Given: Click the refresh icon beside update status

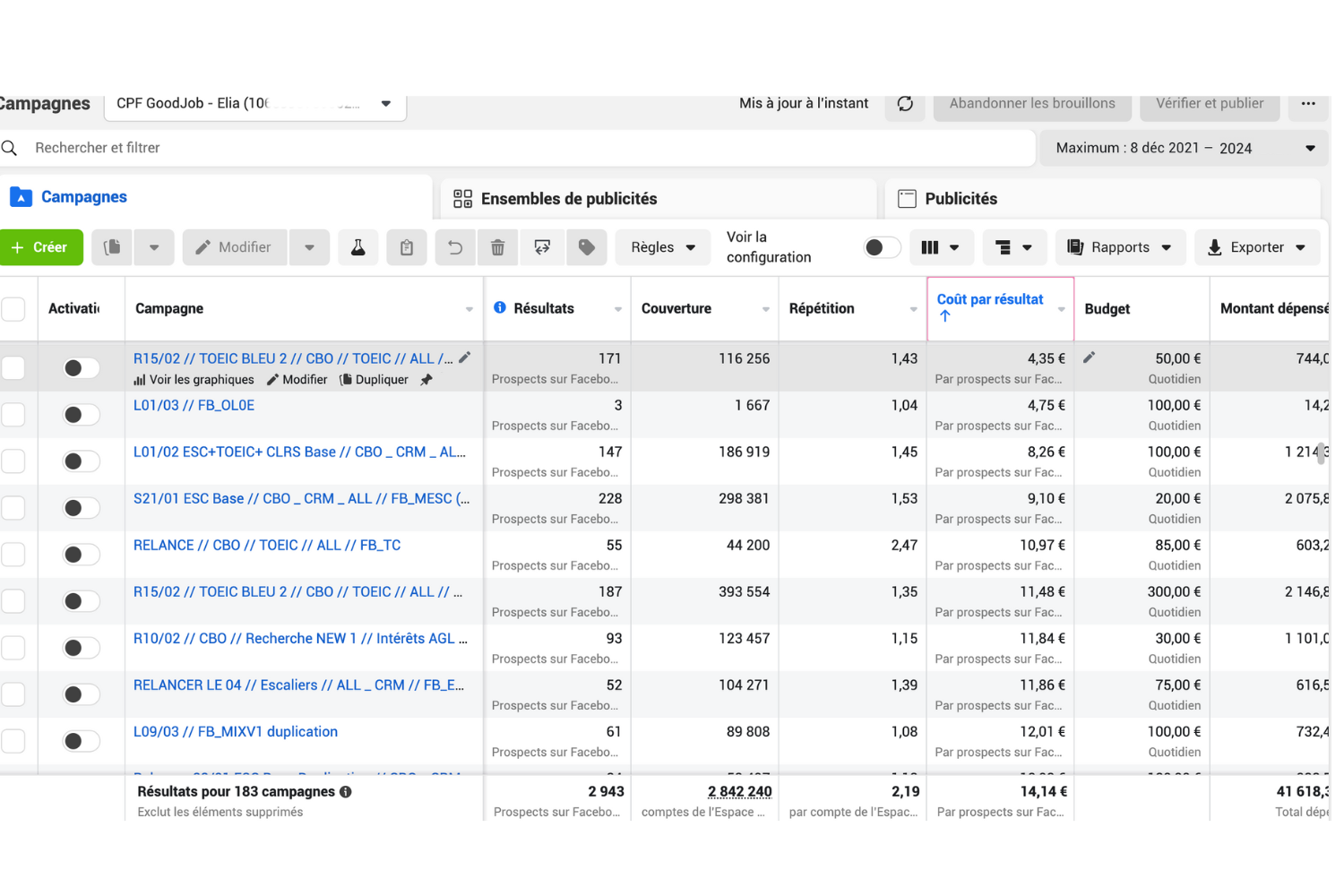Looking at the screenshot, I should (905, 104).
